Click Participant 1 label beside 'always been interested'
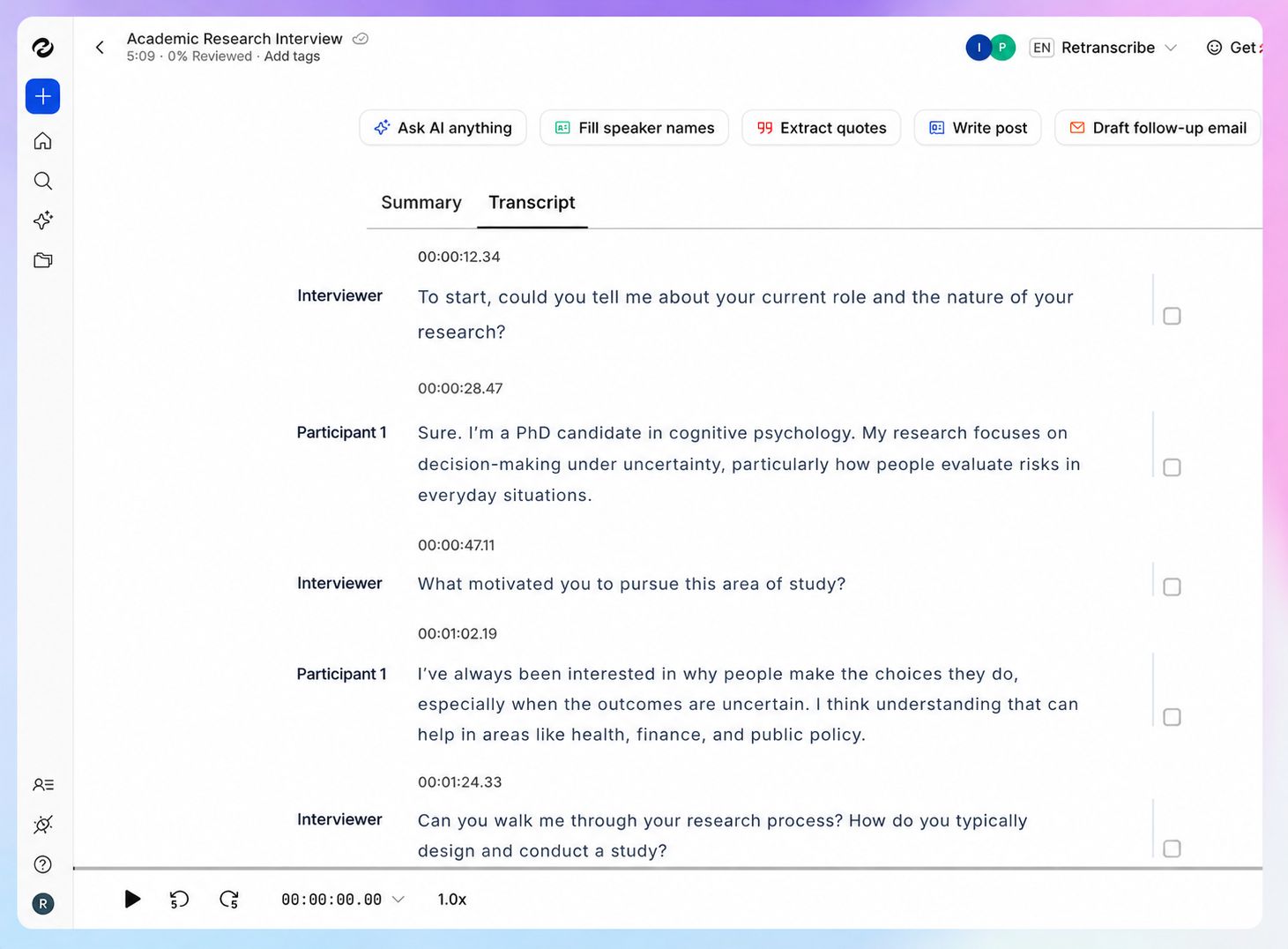1288x949 pixels. tap(341, 674)
